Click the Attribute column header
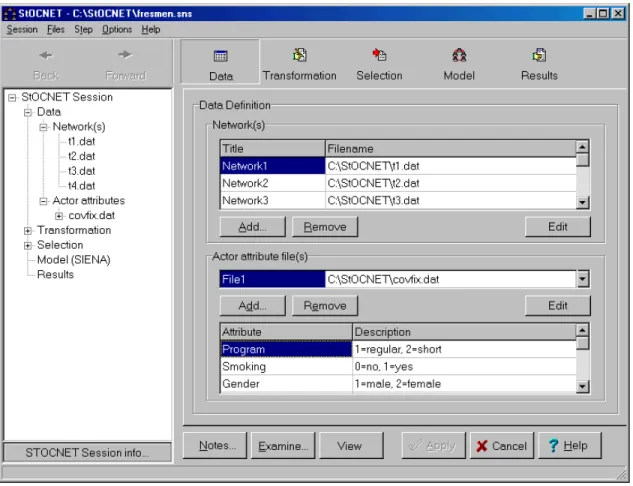The image size is (633, 486). (x=286, y=332)
